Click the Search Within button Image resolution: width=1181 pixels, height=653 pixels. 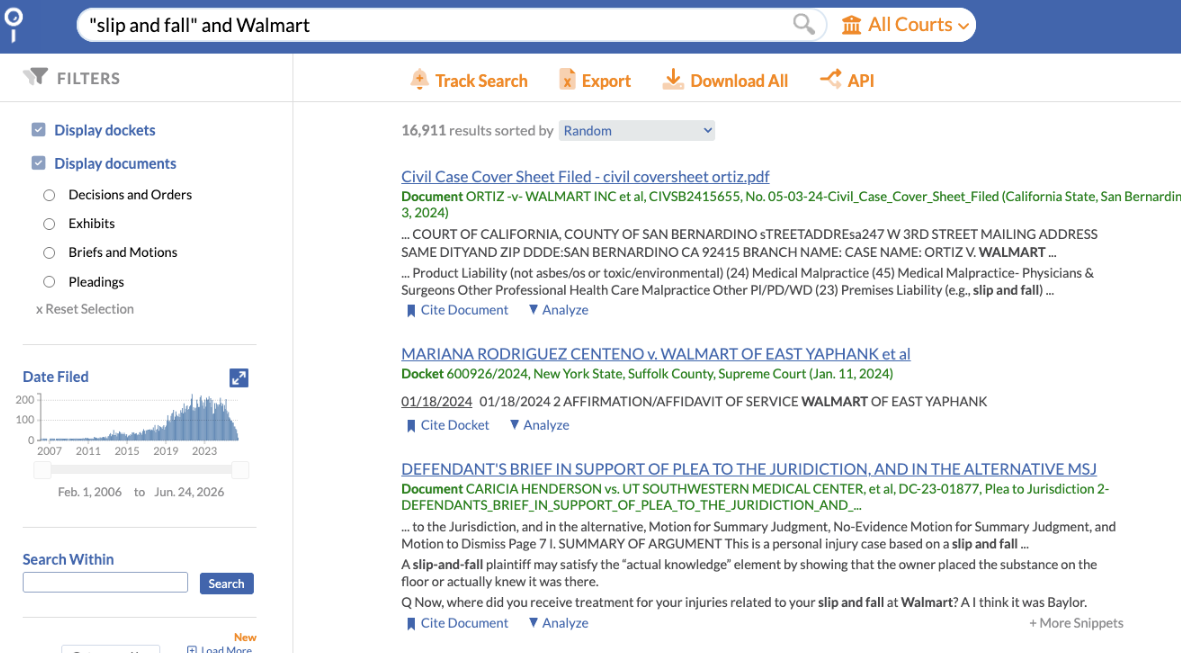click(x=226, y=584)
